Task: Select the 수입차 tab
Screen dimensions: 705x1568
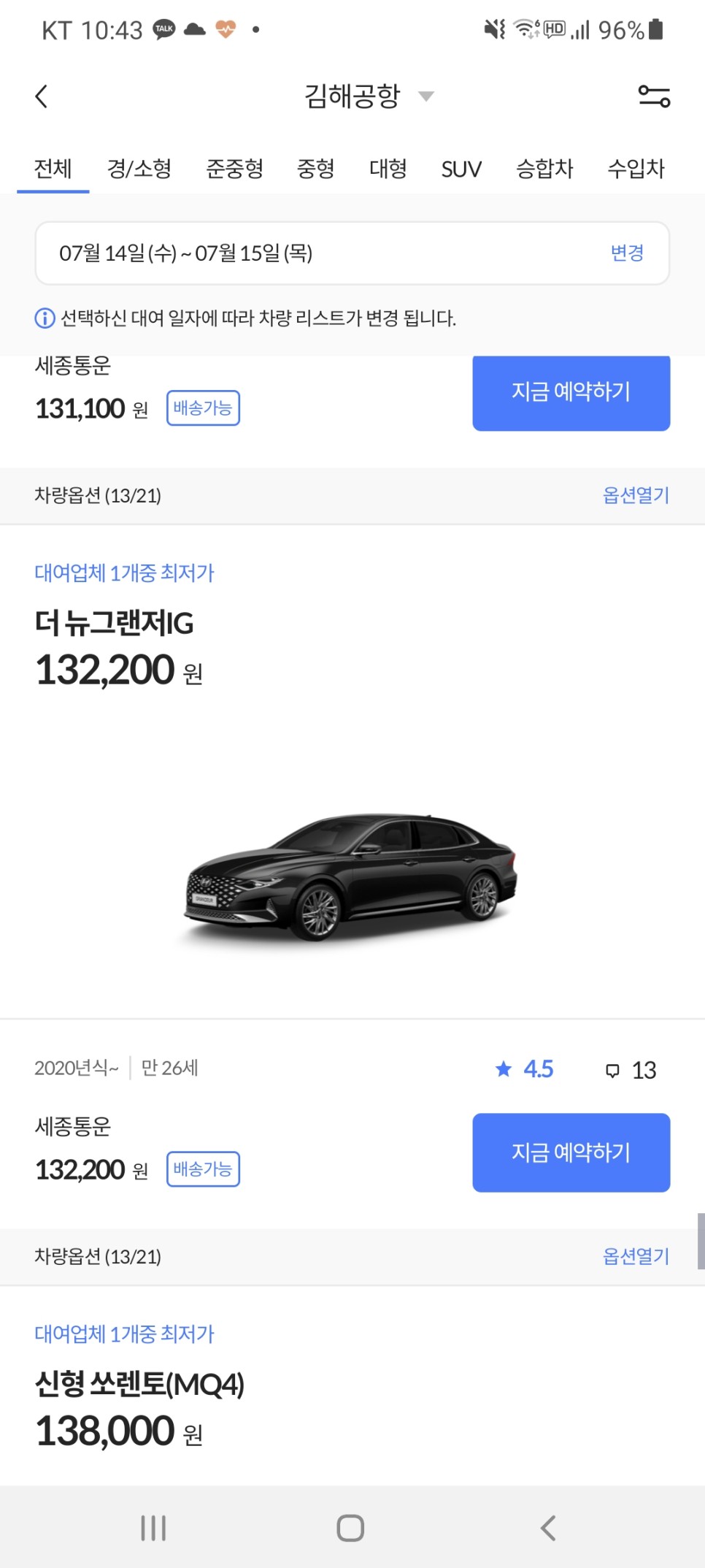Action: [636, 169]
